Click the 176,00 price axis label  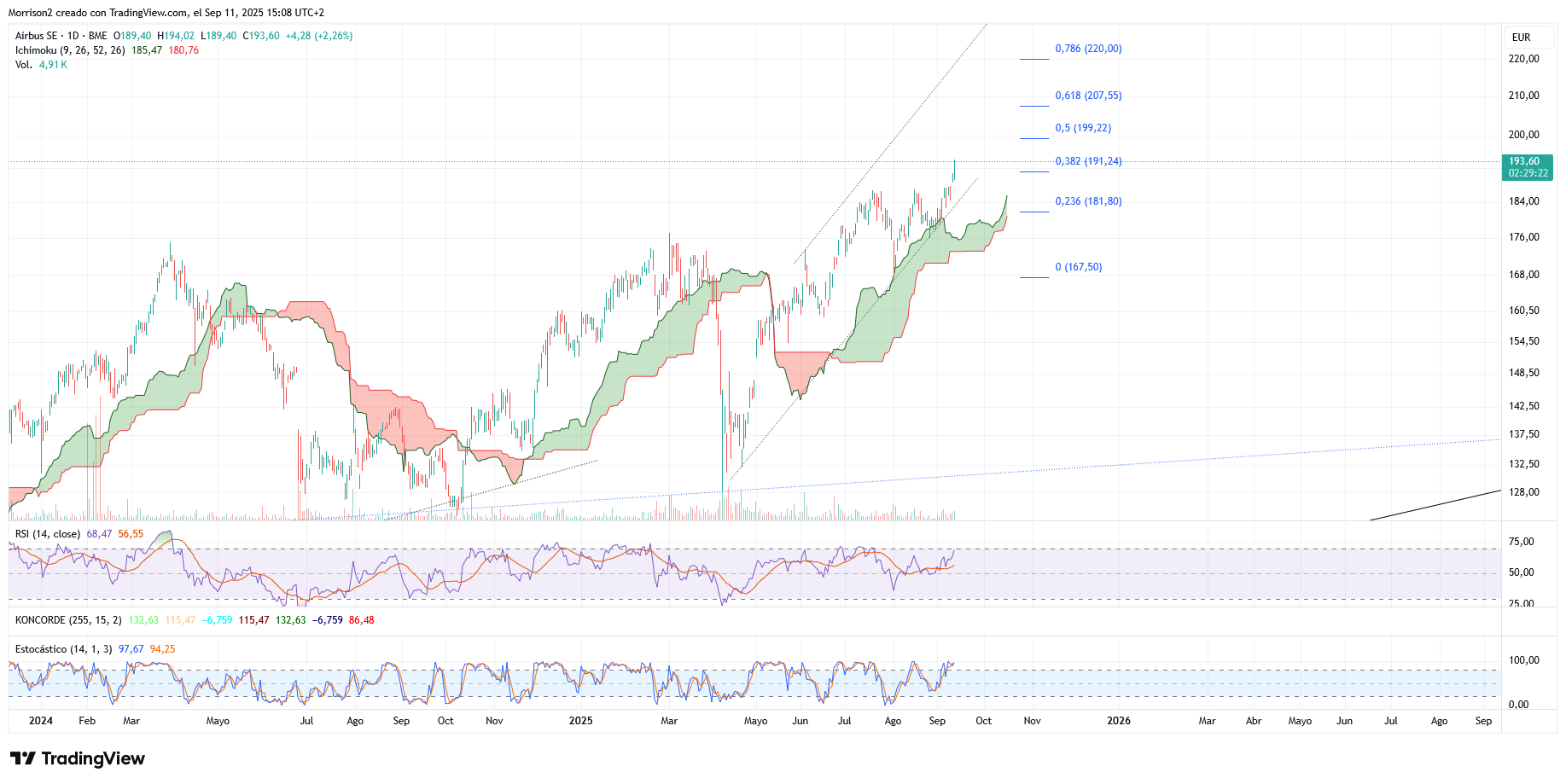1524,237
